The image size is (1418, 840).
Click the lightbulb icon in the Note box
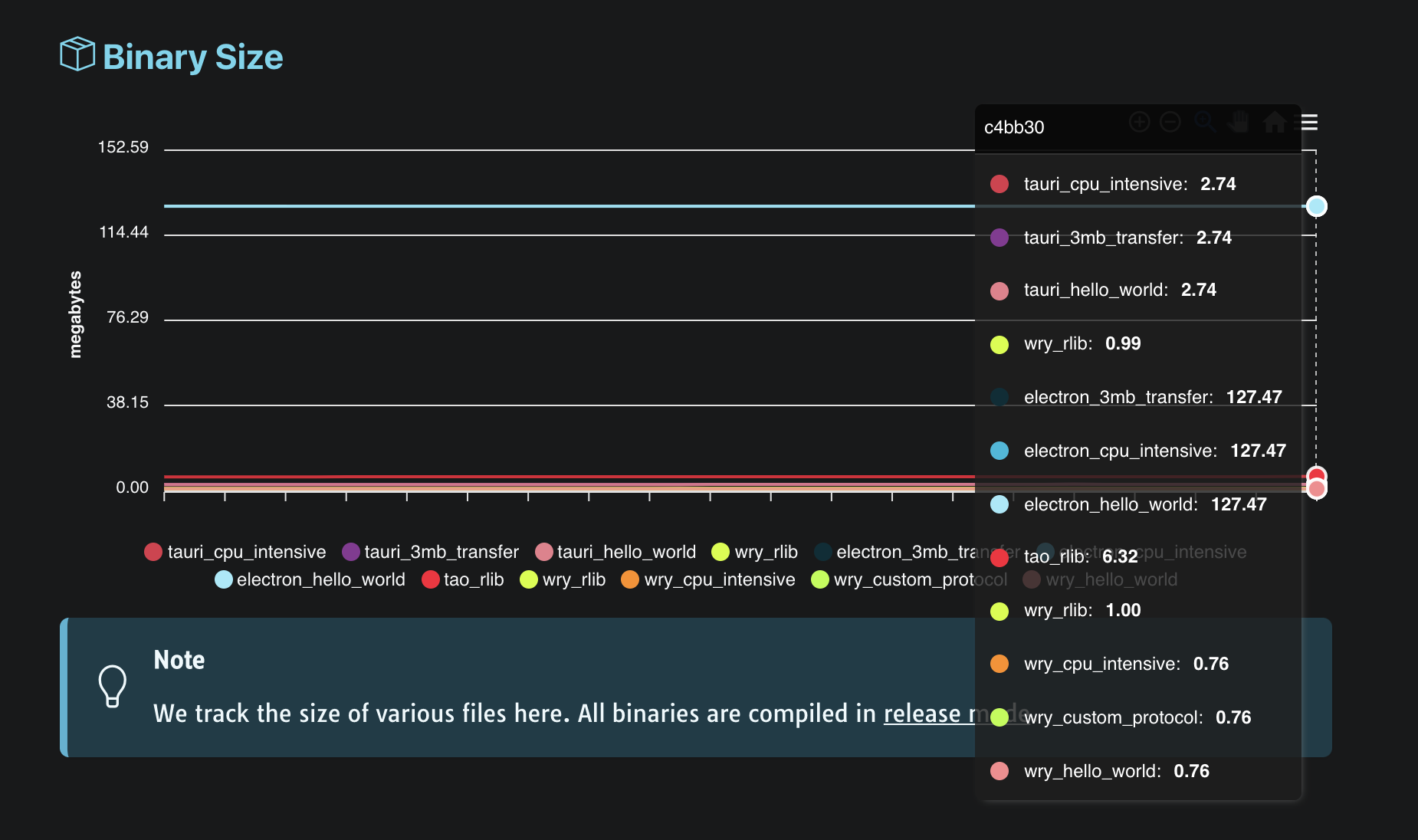coord(112,685)
